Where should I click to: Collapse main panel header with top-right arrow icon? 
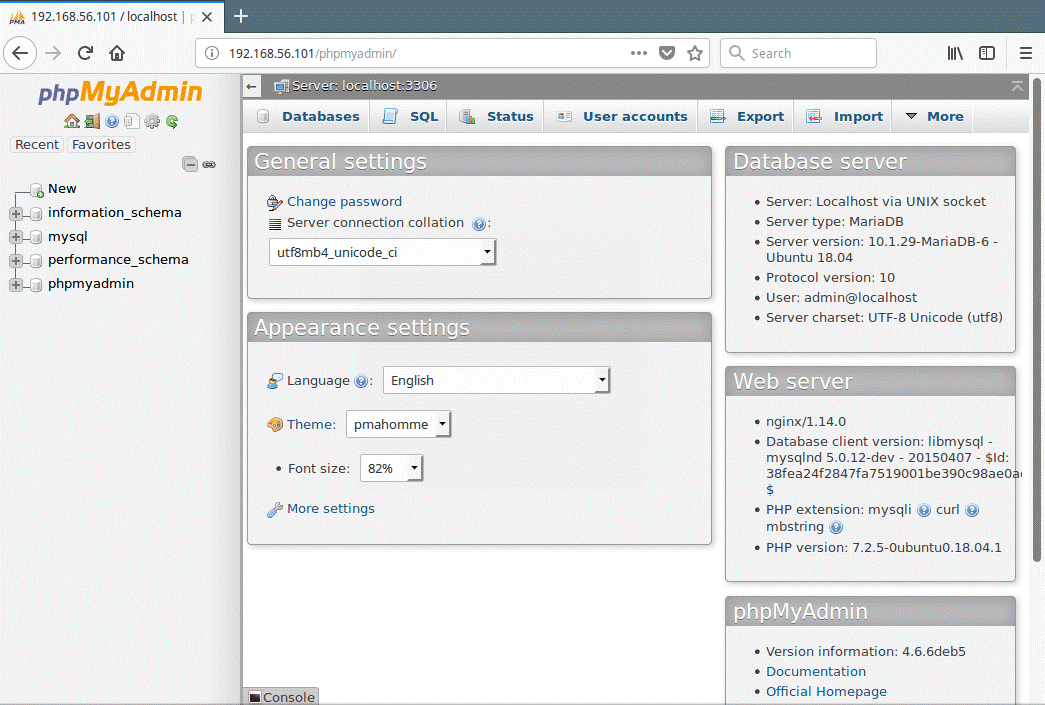1017,86
